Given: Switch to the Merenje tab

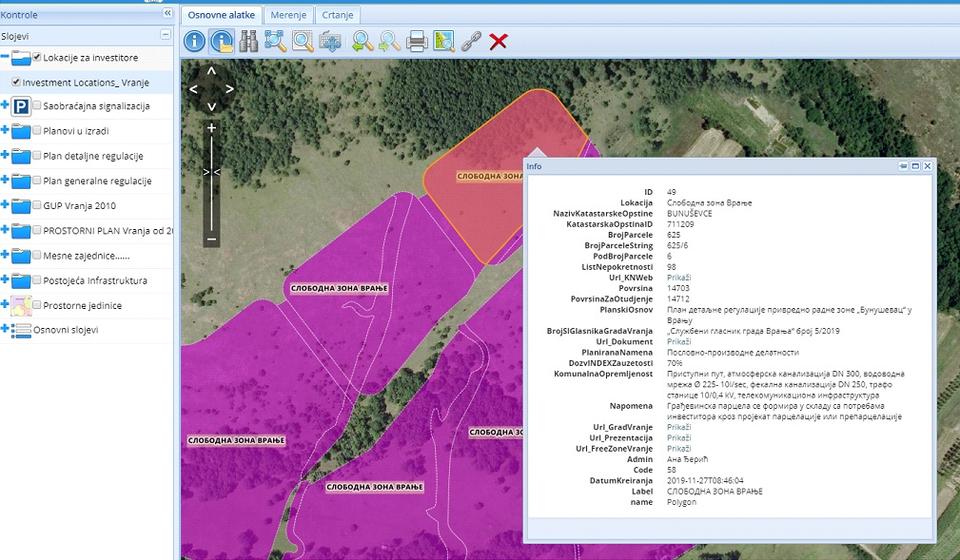Looking at the screenshot, I should coord(288,15).
